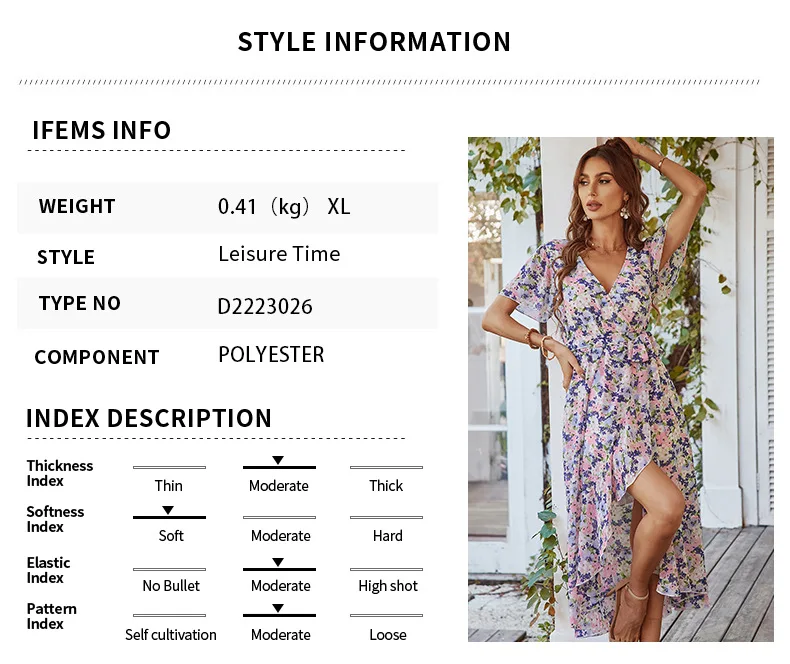790x664 pixels.
Task: Select the Thick thickness option
Action: tap(386, 486)
